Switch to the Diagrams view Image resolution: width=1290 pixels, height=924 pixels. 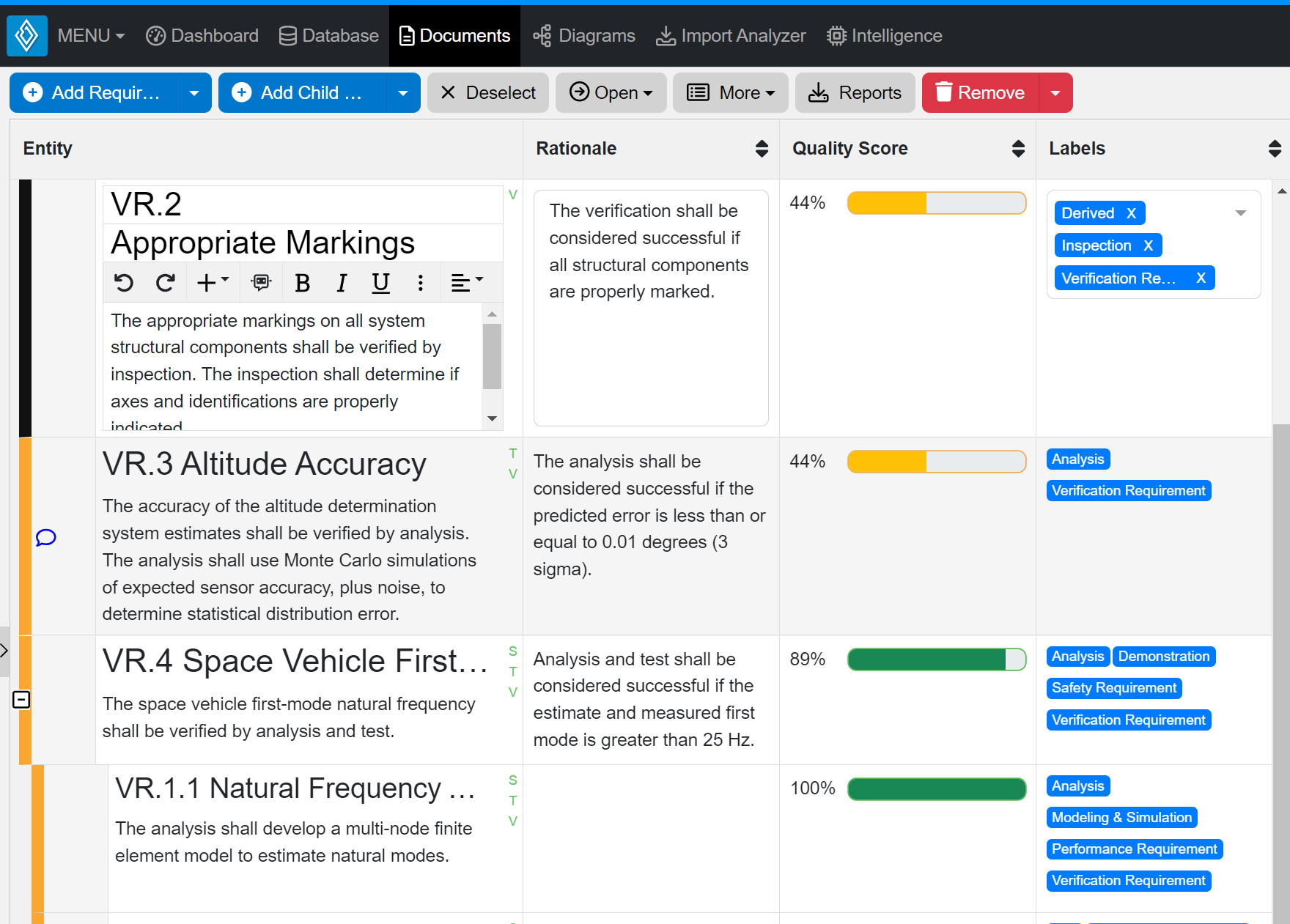[x=583, y=35]
